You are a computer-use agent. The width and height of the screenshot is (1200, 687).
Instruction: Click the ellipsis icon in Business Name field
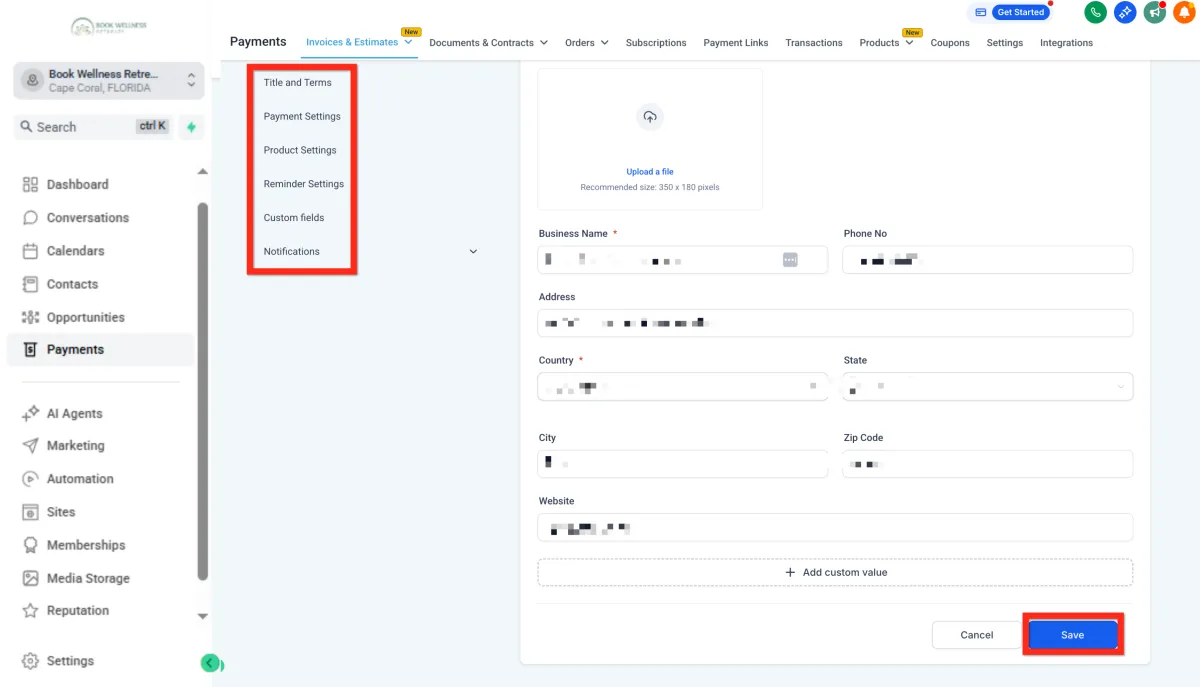pos(790,260)
